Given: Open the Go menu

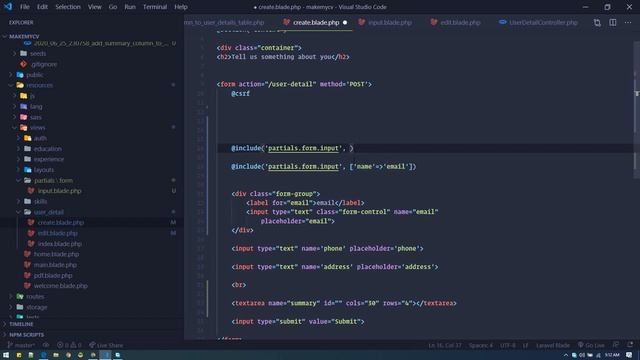Looking at the screenshot, I should click(113, 7).
